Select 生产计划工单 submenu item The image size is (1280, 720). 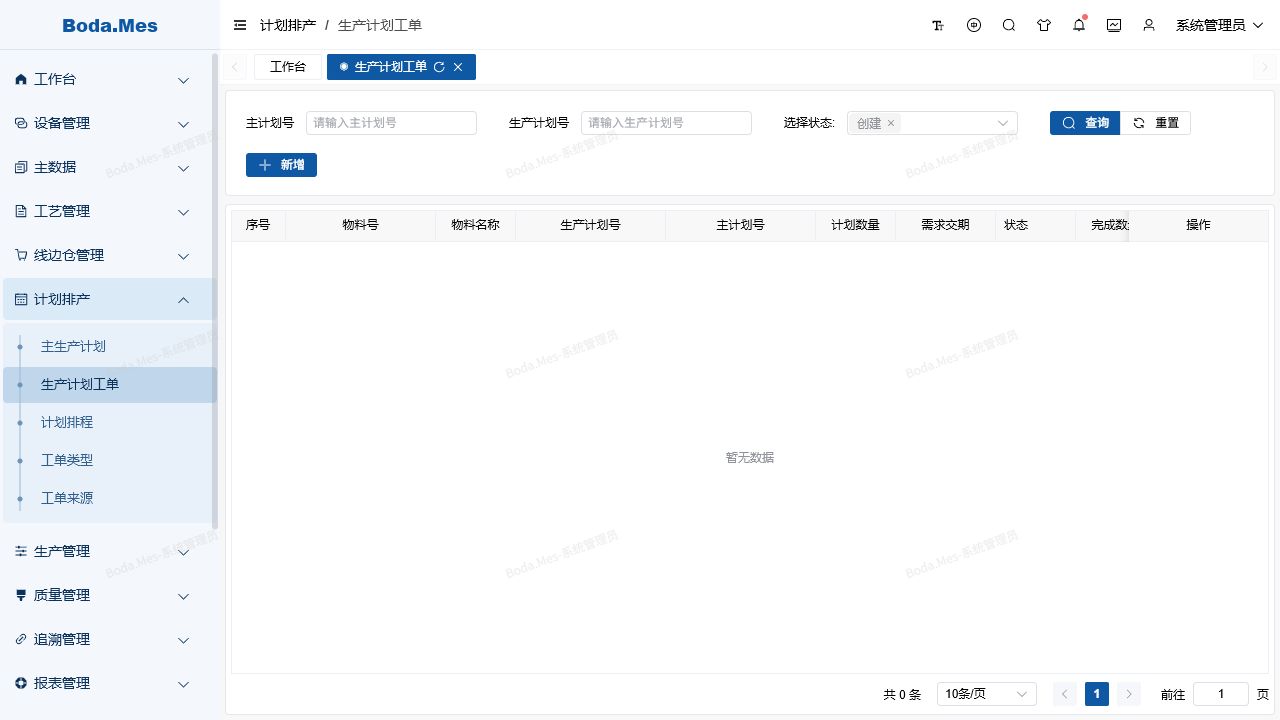(110, 385)
